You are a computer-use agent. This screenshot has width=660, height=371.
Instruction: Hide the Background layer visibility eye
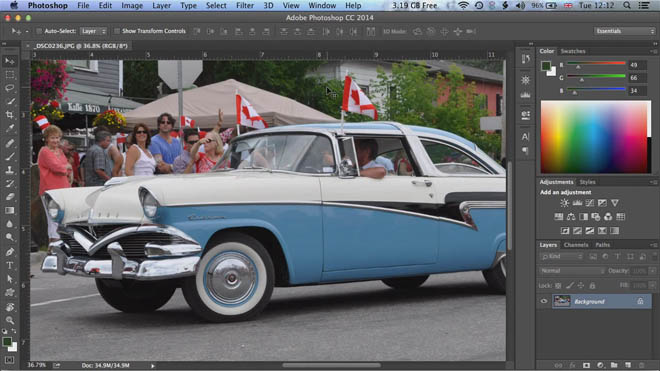pos(544,301)
